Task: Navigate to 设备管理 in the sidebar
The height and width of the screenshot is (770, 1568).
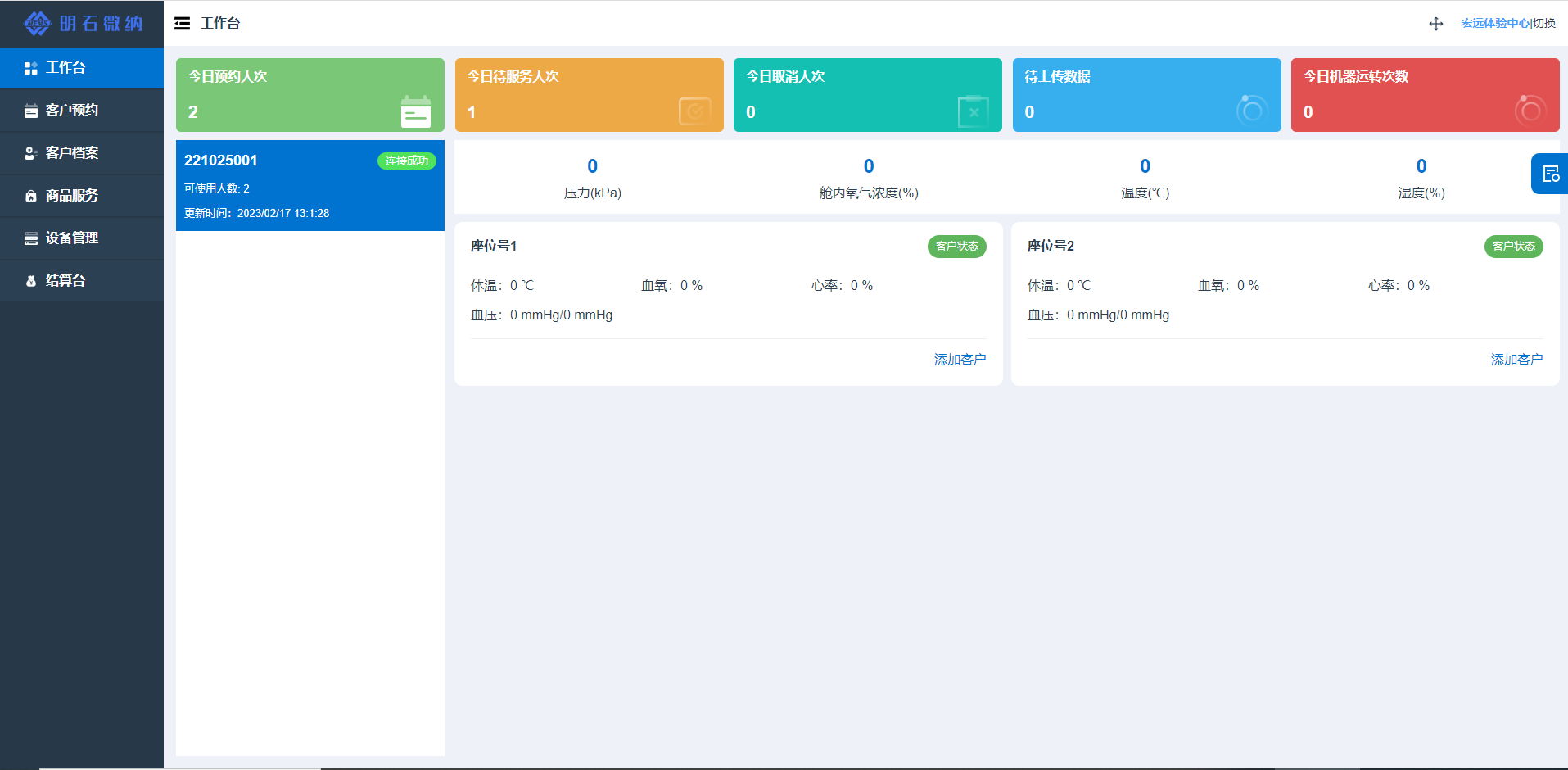Action: (82, 238)
